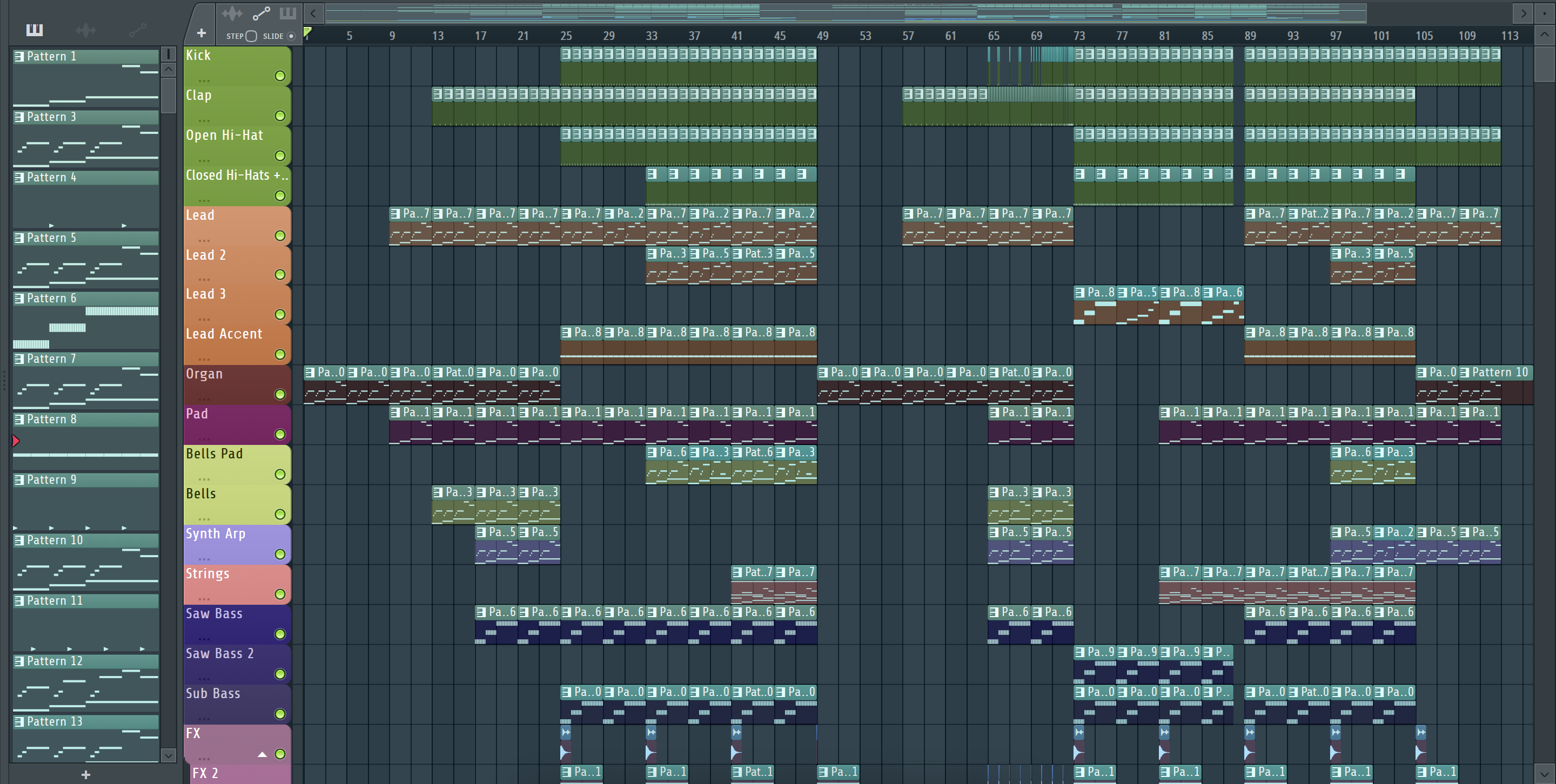Mute the Lead 2 track
The width and height of the screenshot is (1556, 784).
click(280, 275)
